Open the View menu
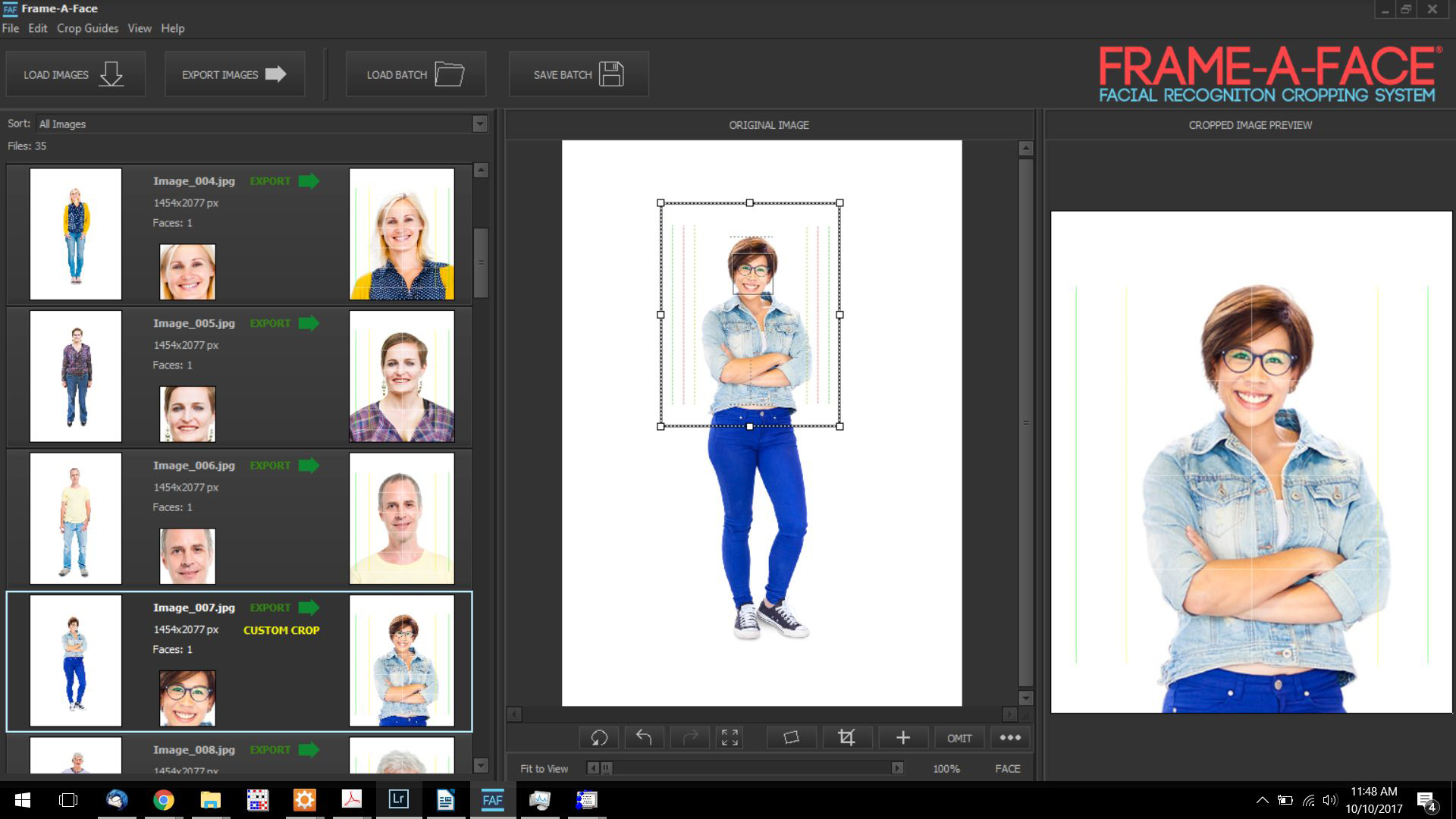This screenshot has width=1456, height=819. pyautogui.click(x=140, y=28)
